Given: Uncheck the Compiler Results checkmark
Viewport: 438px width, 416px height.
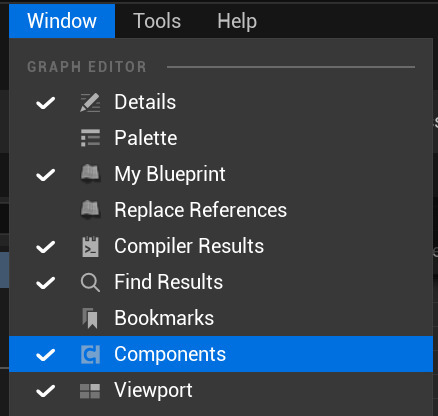Looking at the screenshot, I should (46, 247).
